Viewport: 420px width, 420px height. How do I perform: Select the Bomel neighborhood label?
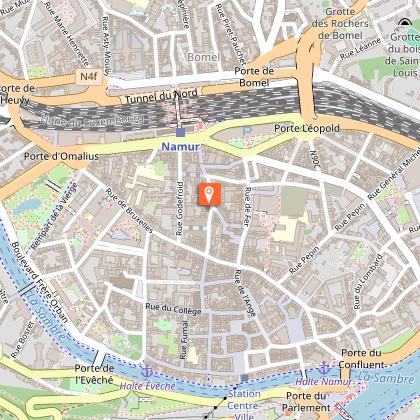(203, 57)
